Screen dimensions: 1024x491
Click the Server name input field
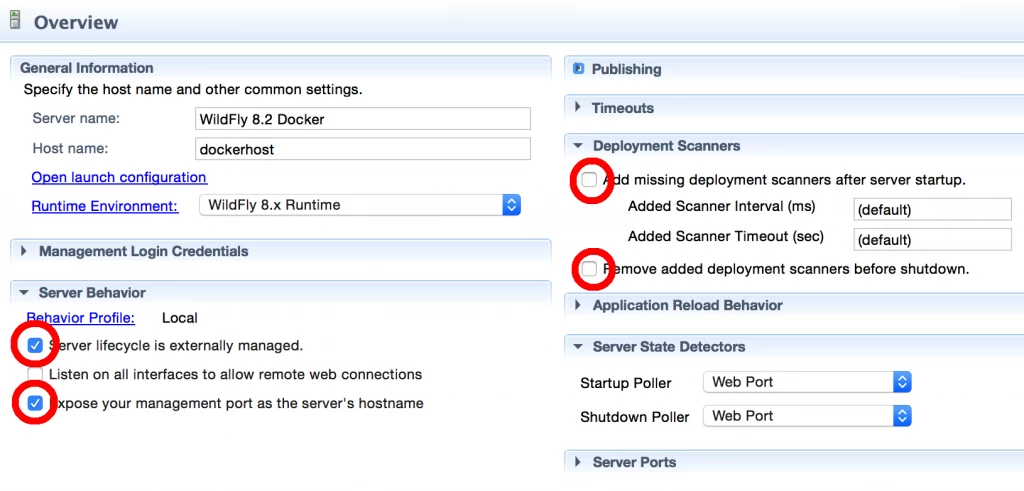(362, 119)
